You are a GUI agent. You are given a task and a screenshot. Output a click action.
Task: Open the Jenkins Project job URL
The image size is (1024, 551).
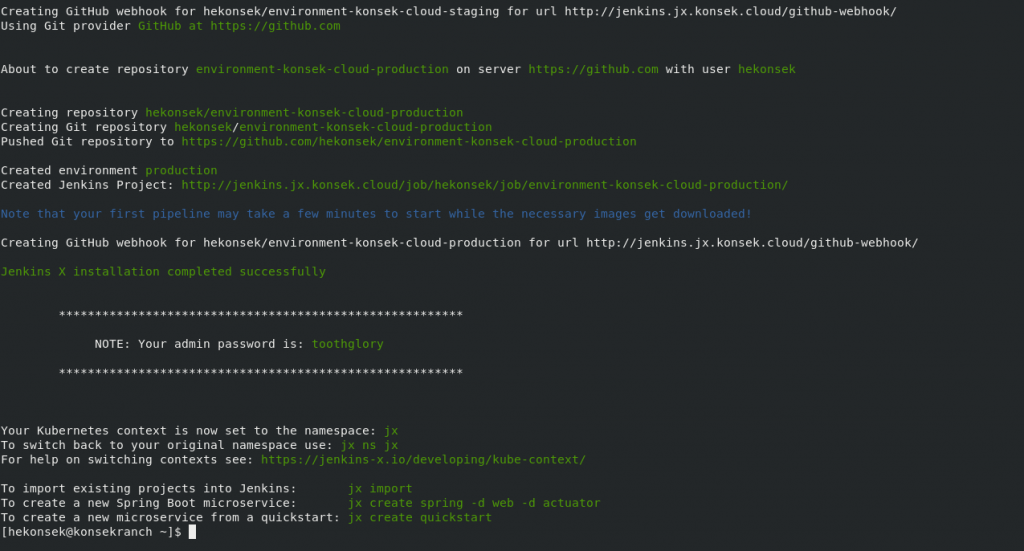[x=485, y=185]
